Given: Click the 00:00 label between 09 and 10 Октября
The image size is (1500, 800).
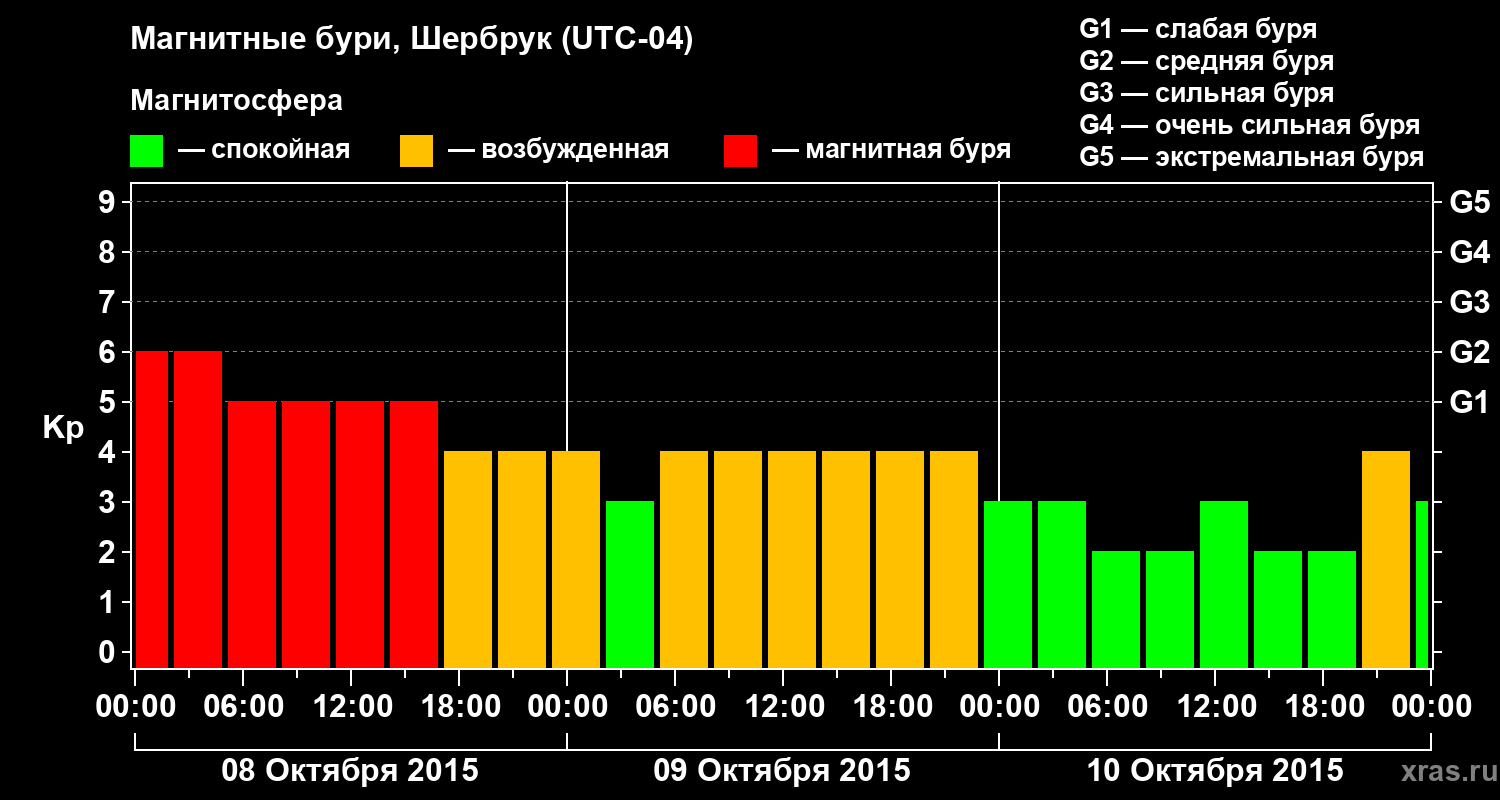Looking at the screenshot, I should click(999, 707).
